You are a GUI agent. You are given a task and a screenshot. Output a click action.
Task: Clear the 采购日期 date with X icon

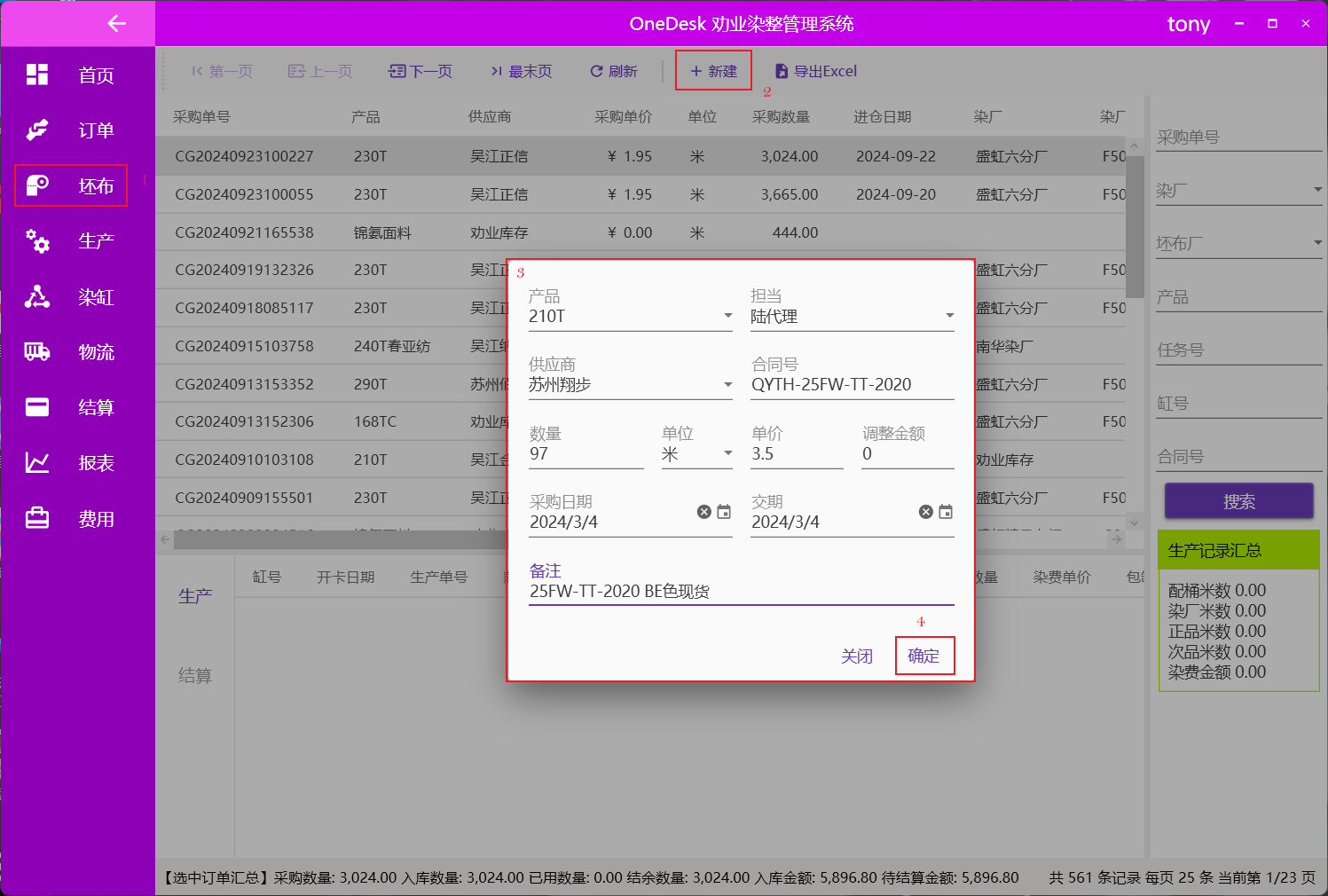[x=703, y=512]
